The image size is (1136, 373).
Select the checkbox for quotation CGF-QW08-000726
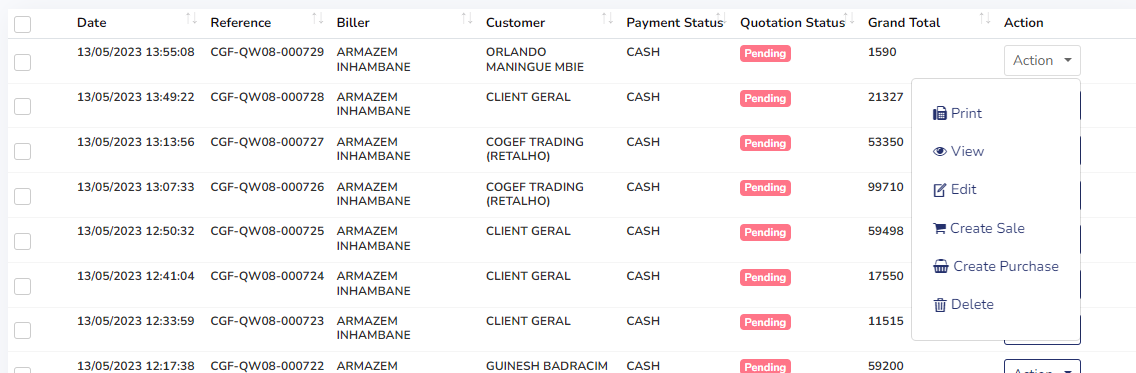click(22, 196)
